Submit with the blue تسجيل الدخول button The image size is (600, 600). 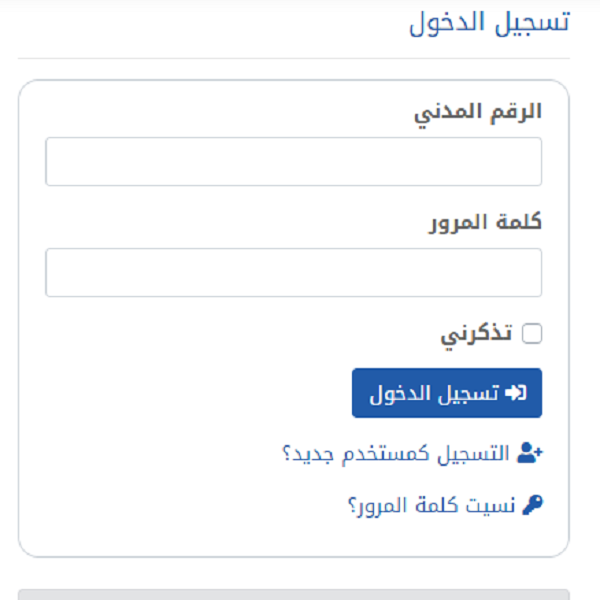pos(447,393)
